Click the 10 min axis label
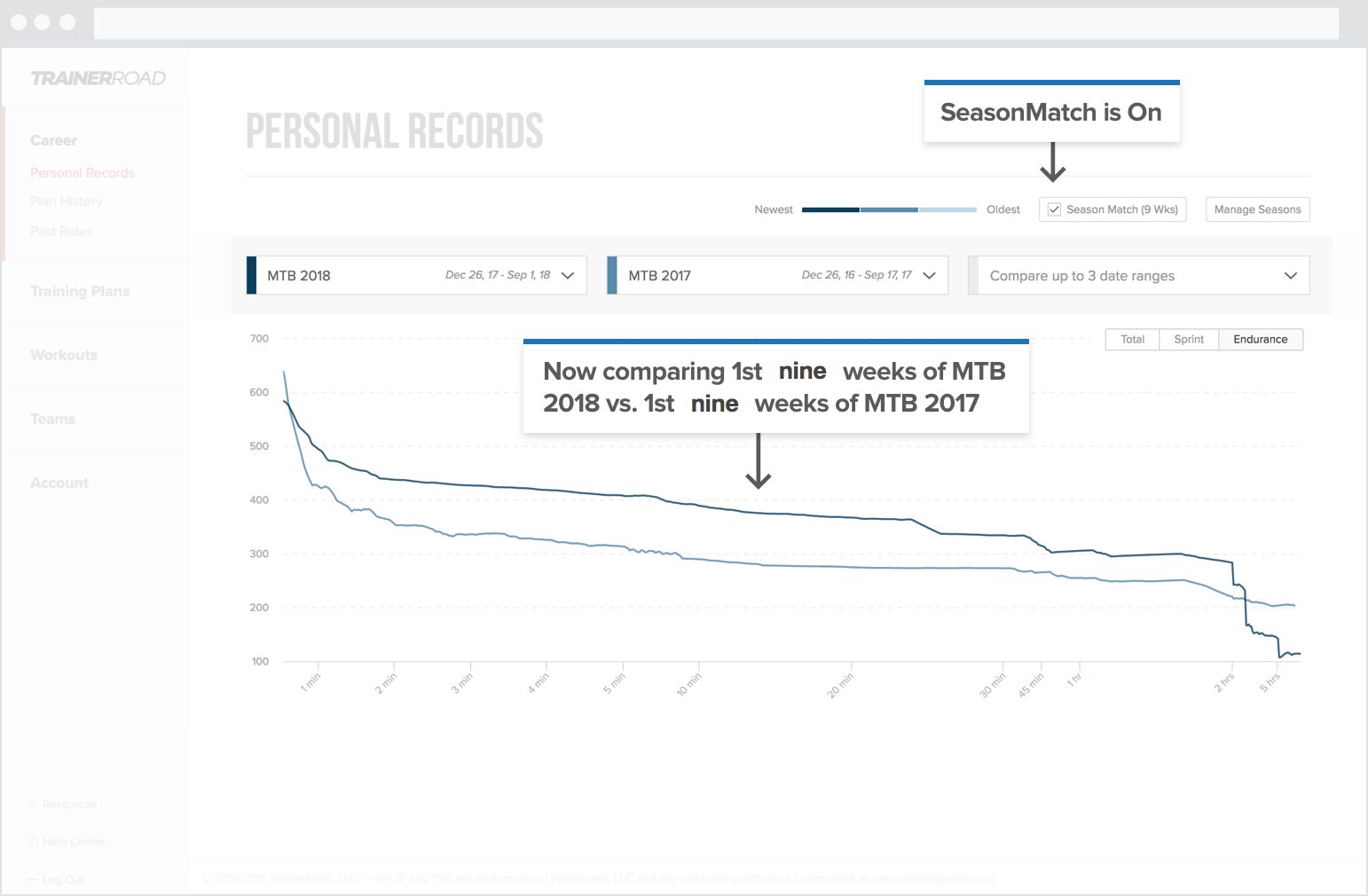 pos(688,684)
